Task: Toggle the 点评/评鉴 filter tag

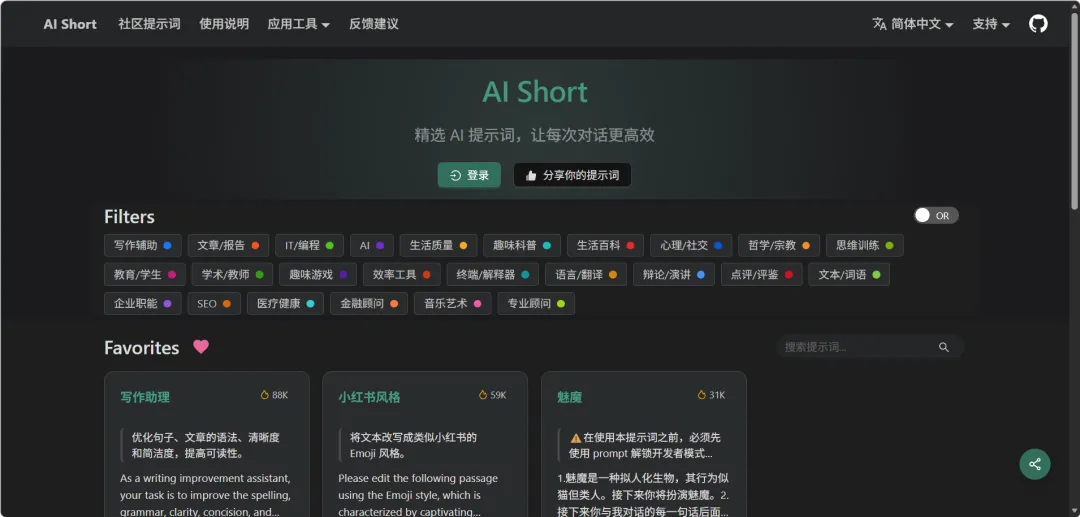Action: click(762, 275)
